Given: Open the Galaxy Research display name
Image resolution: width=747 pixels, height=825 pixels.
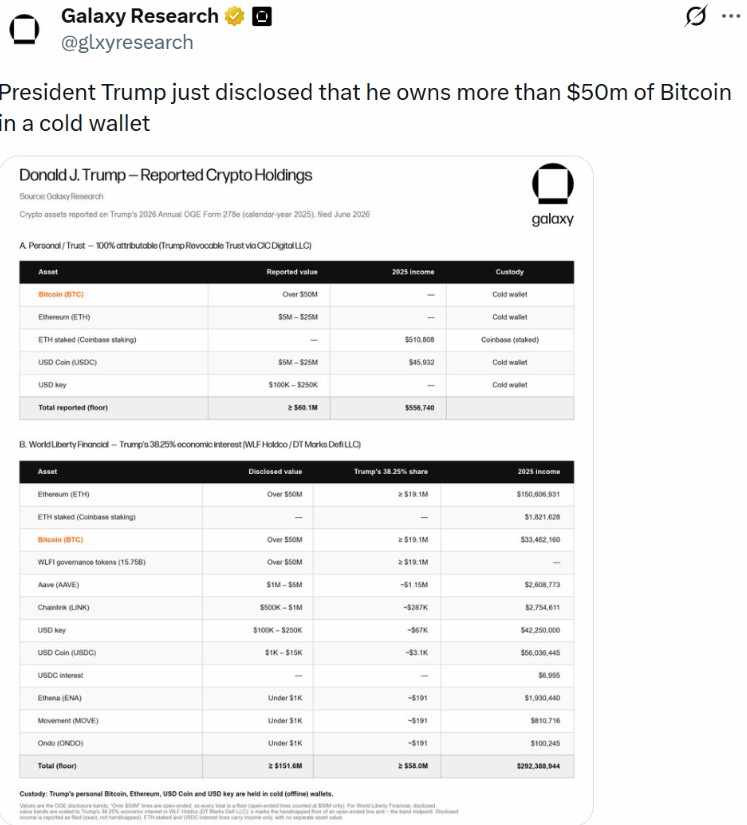Looking at the screenshot, I should point(139,16).
